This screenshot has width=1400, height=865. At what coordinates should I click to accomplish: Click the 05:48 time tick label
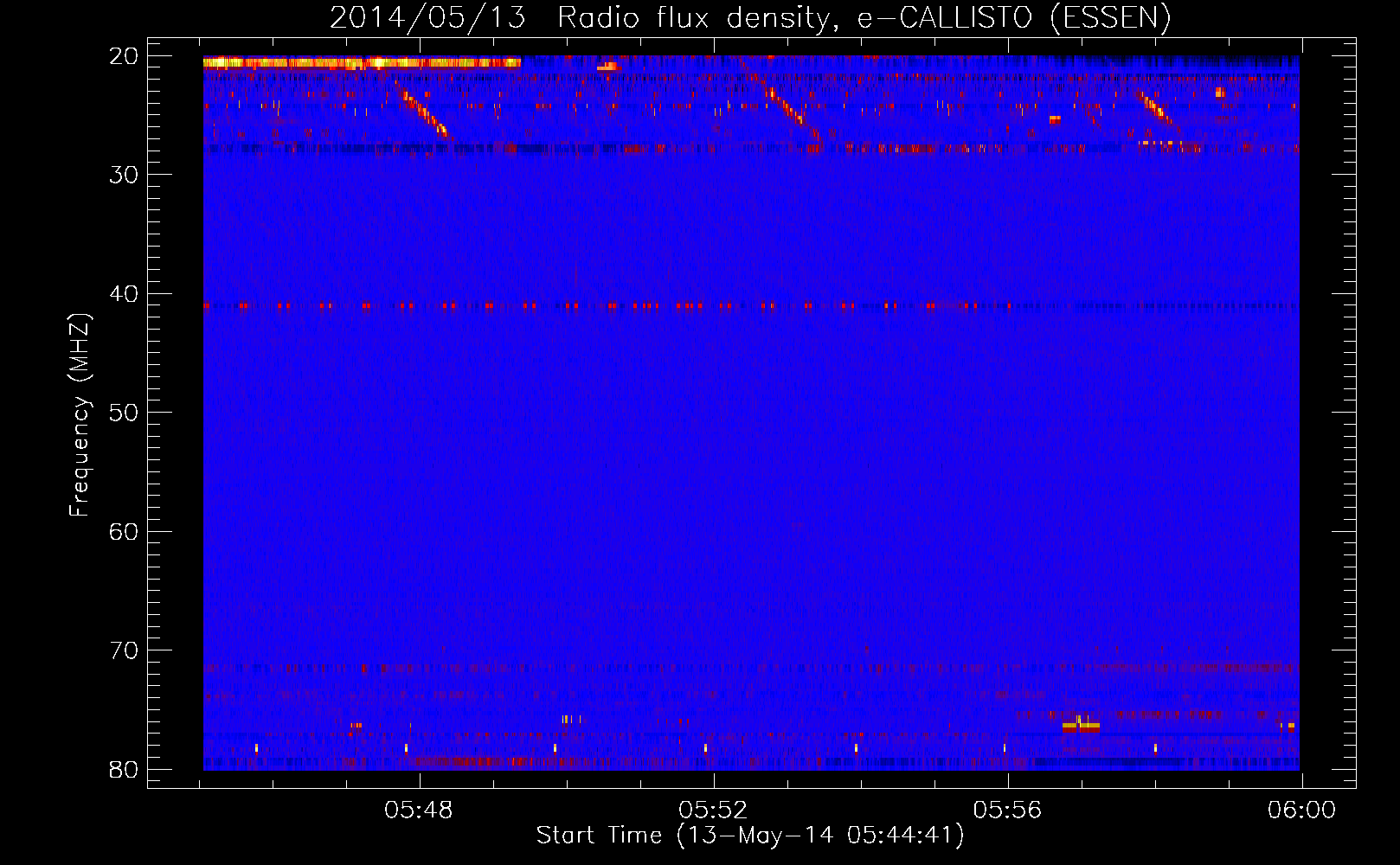click(x=419, y=811)
